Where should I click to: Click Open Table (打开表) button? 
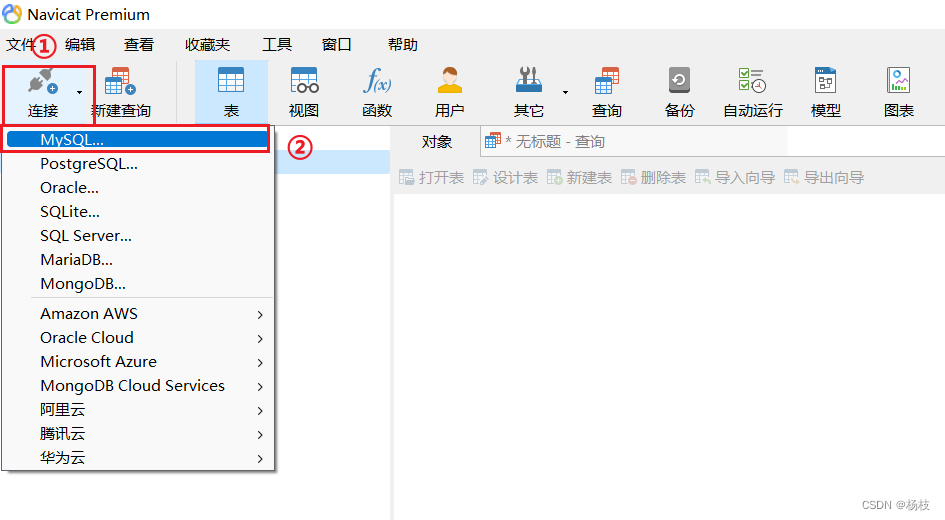point(431,178)
